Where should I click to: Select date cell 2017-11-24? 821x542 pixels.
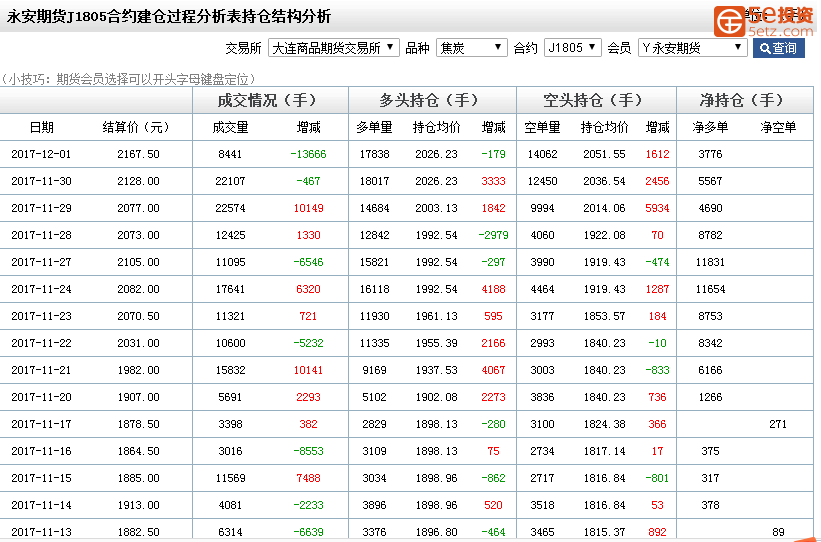[41, 289]
